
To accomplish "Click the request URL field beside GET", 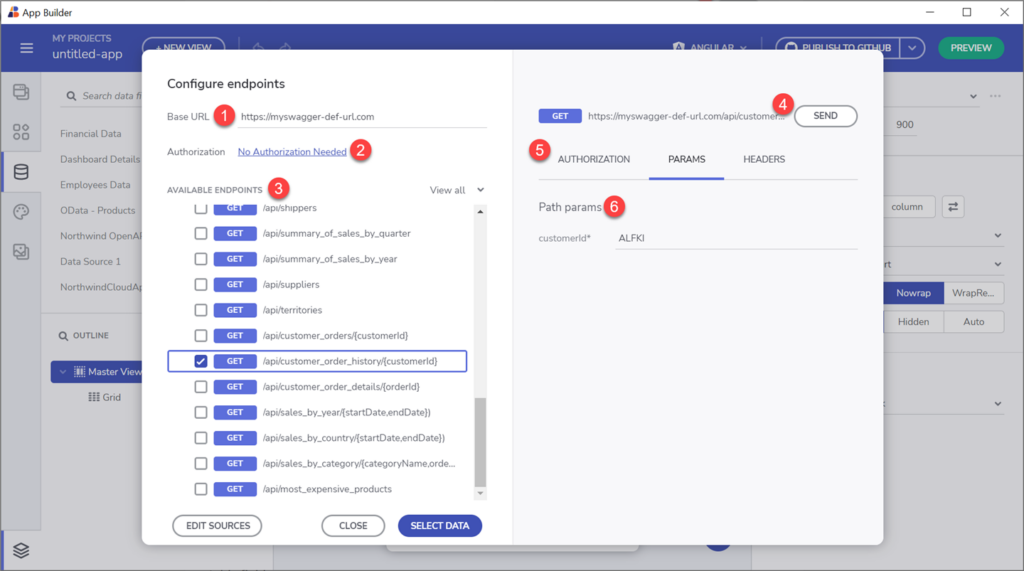I will 686,116.
